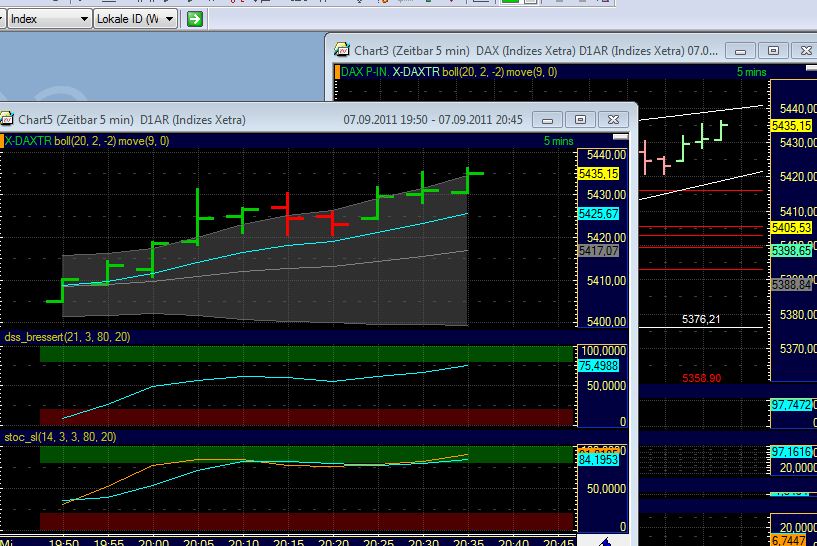Image resolution: width=817 pixels, height=546 pixels.
Task: Close the Chart5 window
Action: pyautogui.click(x=613, y=120)
